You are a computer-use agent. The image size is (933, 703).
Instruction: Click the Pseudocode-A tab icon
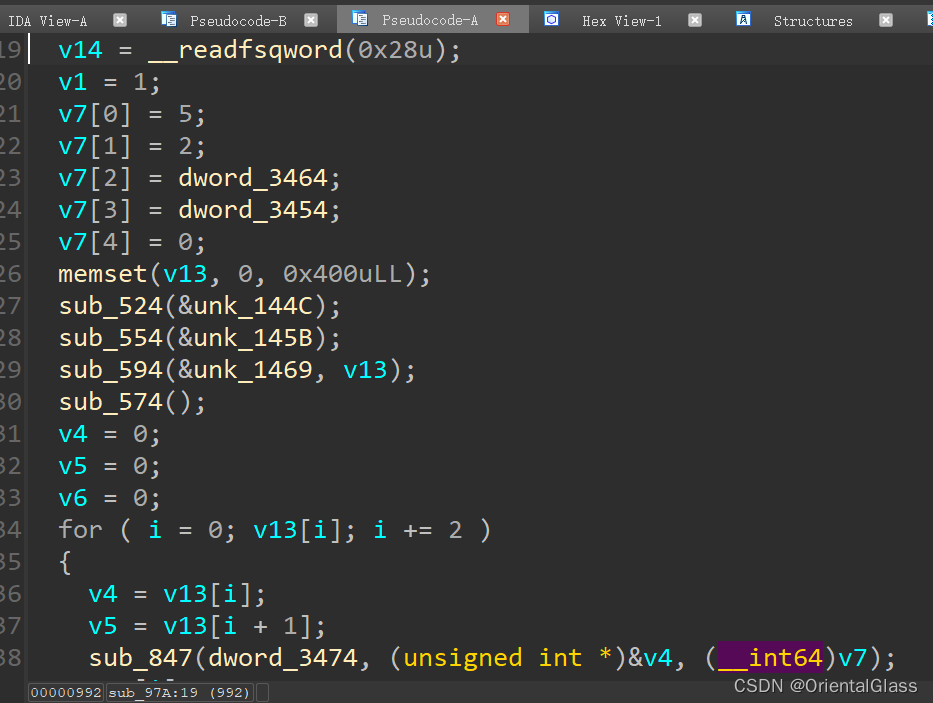(360, 19)
